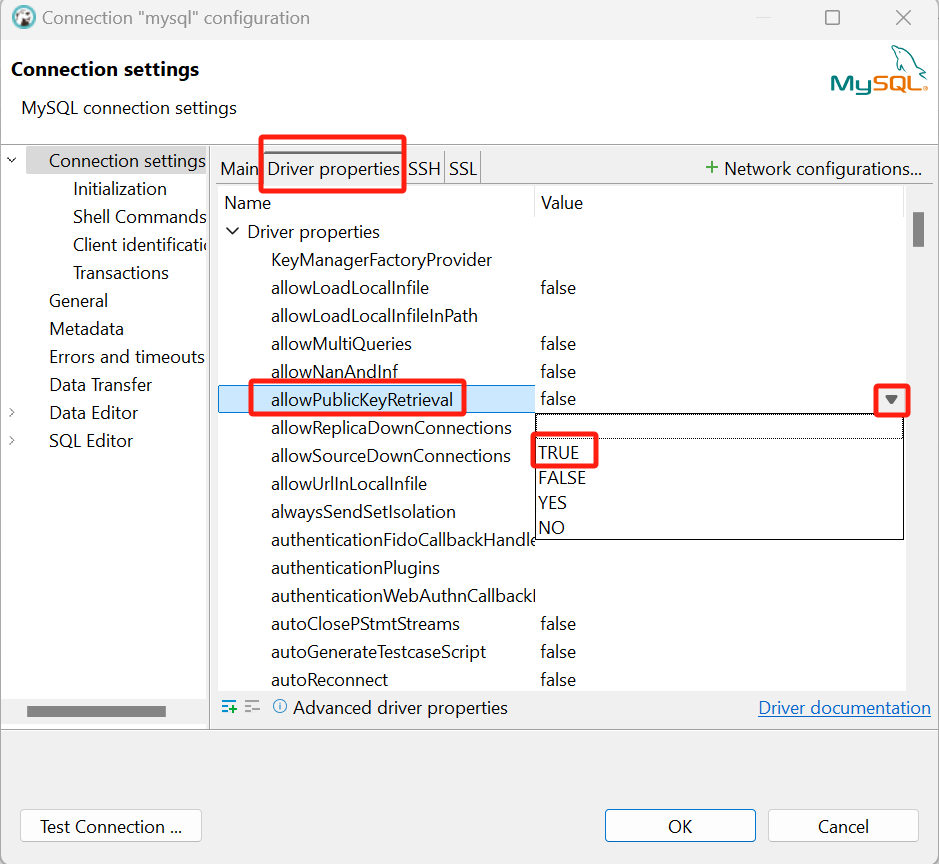Open Network configurations link
Screen dimensions: 939x864
pyautogui.click(x=822, y=169)
